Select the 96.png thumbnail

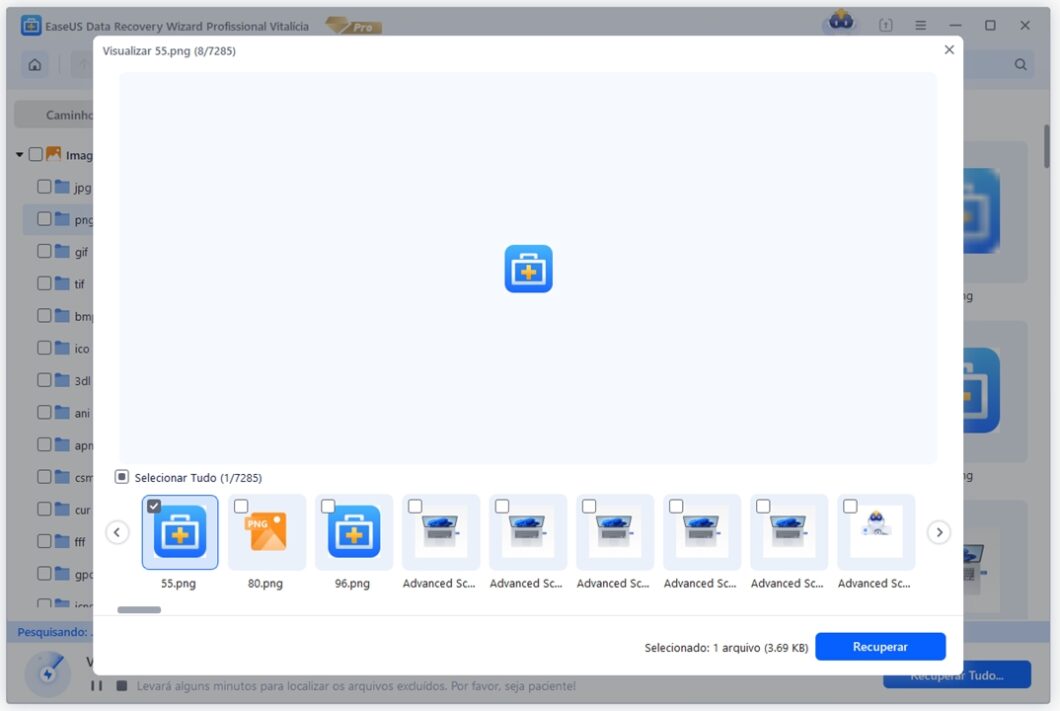[353, 532]
